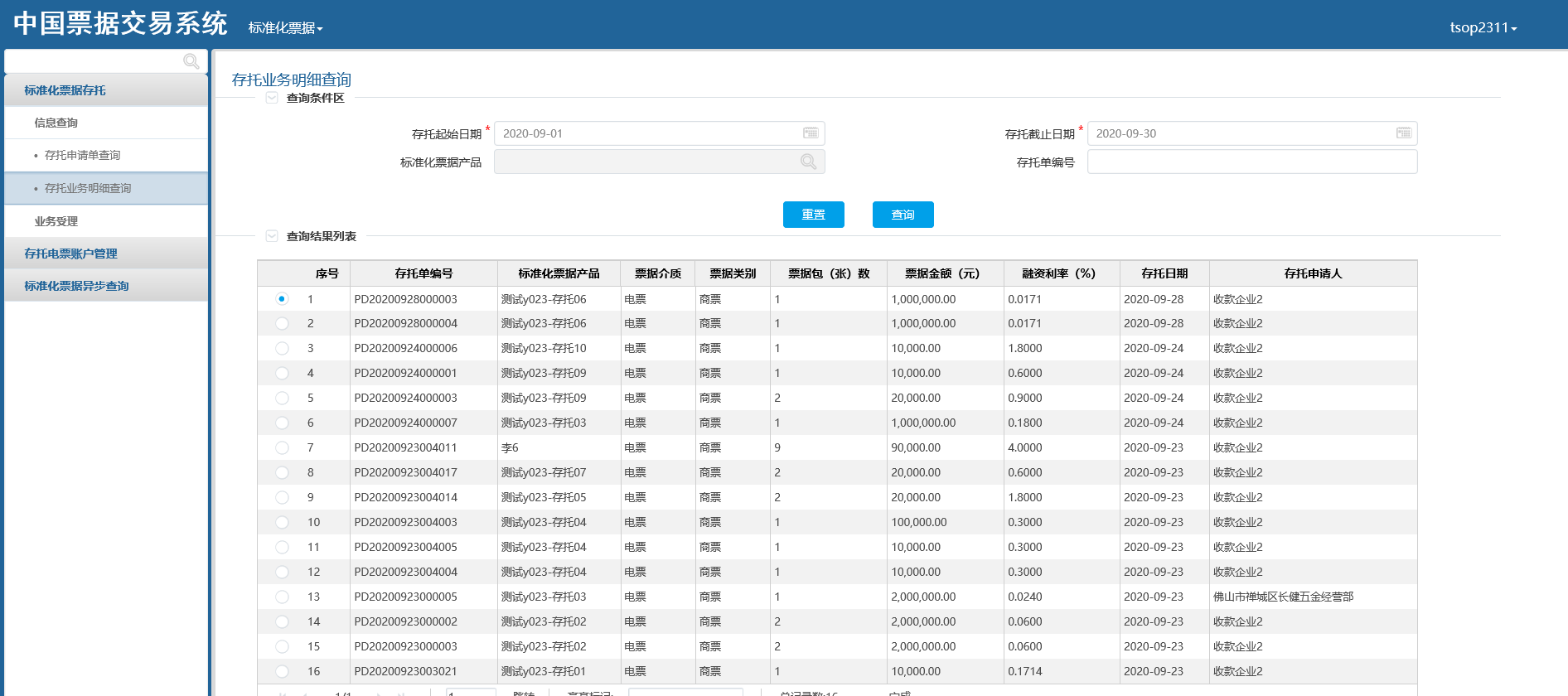The height and width of the screenshot is (696, 1568).
Task: Click 存托申请人 column header
Action: pos(1313,273)
